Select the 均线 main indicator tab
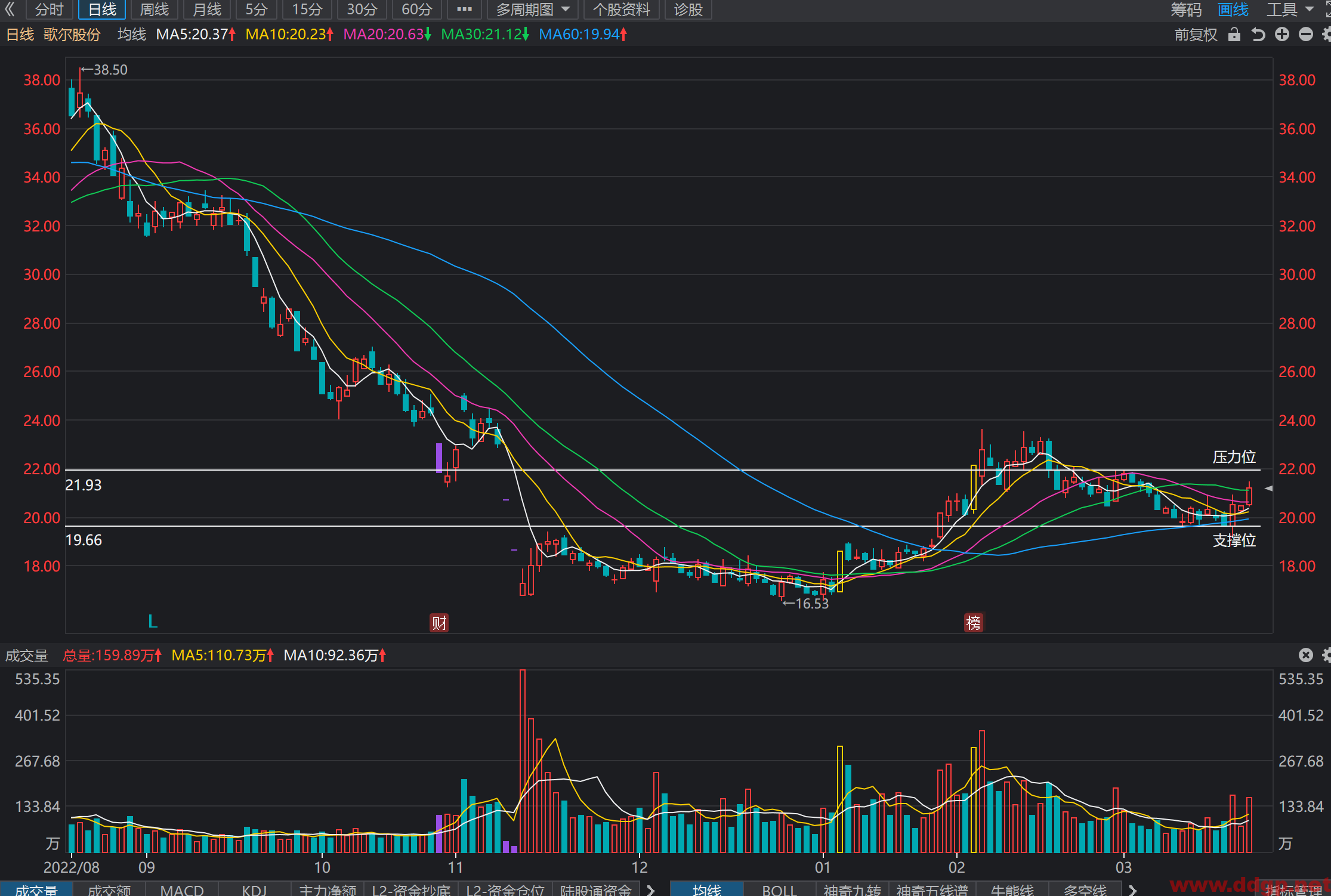Image resolution: width=1331 pixels, height=896 pixels. coord(707,889)
